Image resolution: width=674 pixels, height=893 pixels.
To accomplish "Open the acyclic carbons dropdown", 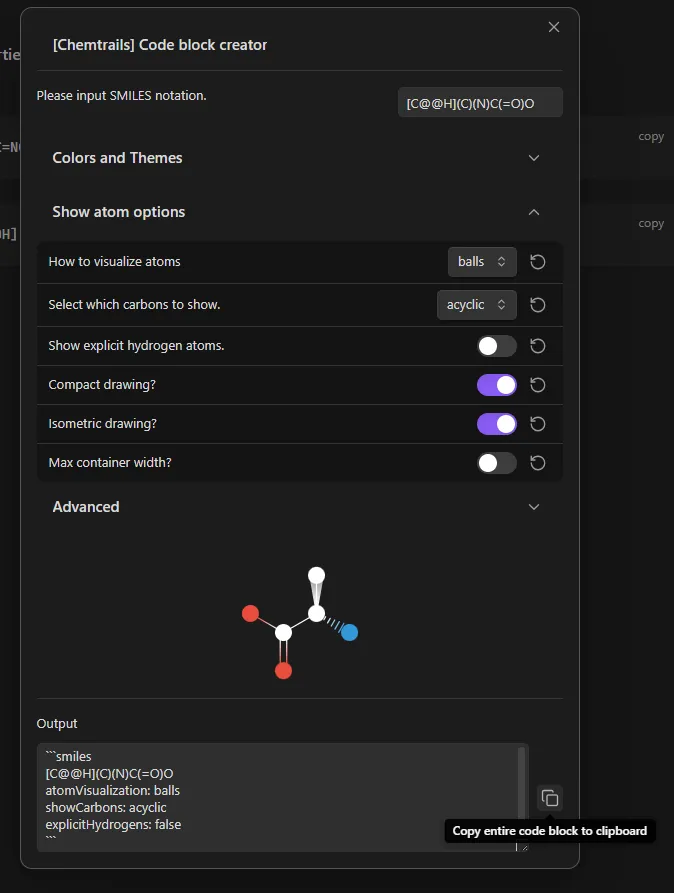I will (x=477, y=305).
